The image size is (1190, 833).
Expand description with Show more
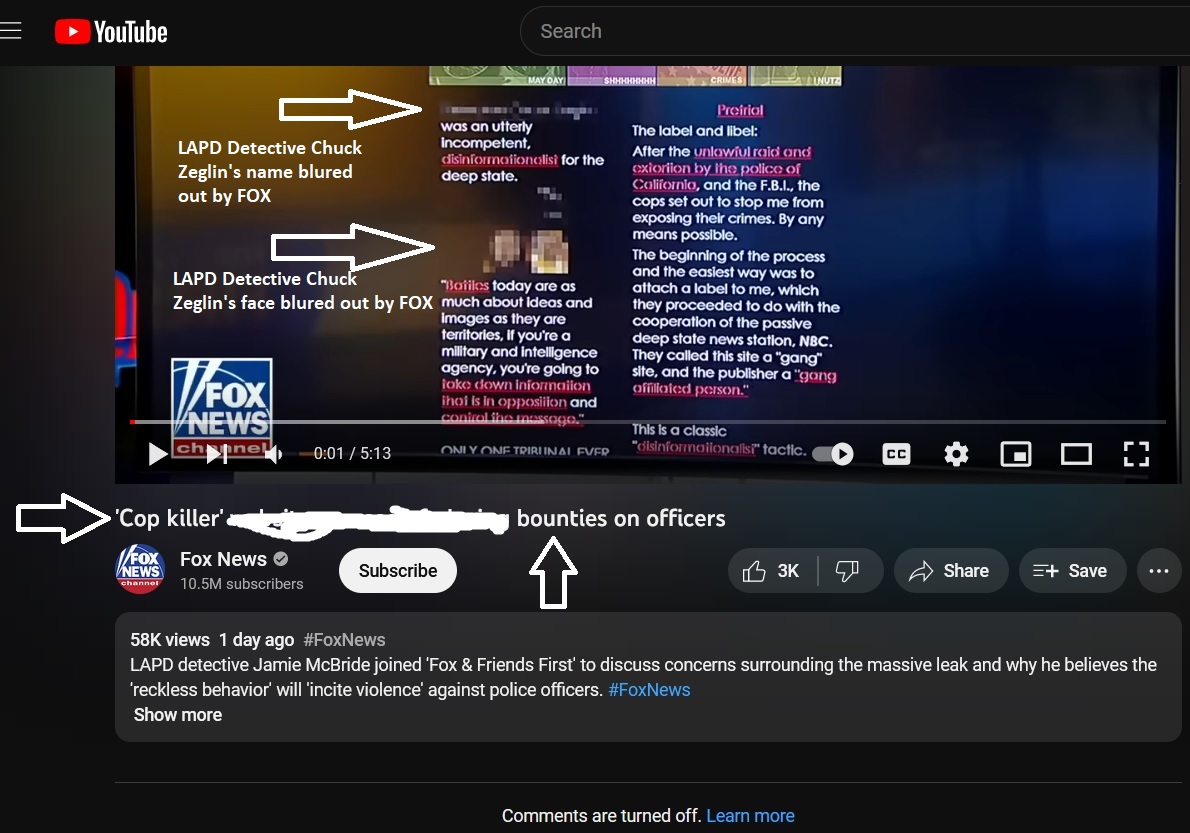178,715
